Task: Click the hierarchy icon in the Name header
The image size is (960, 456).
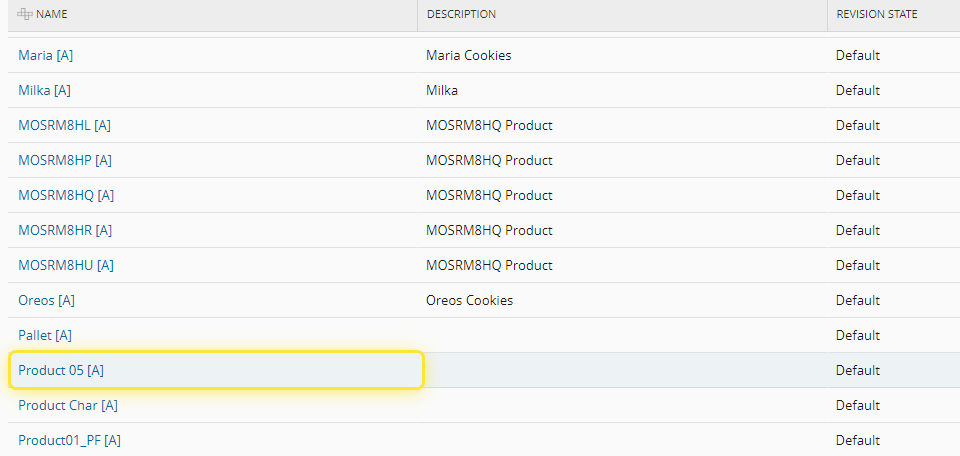Action: point(25,14)
